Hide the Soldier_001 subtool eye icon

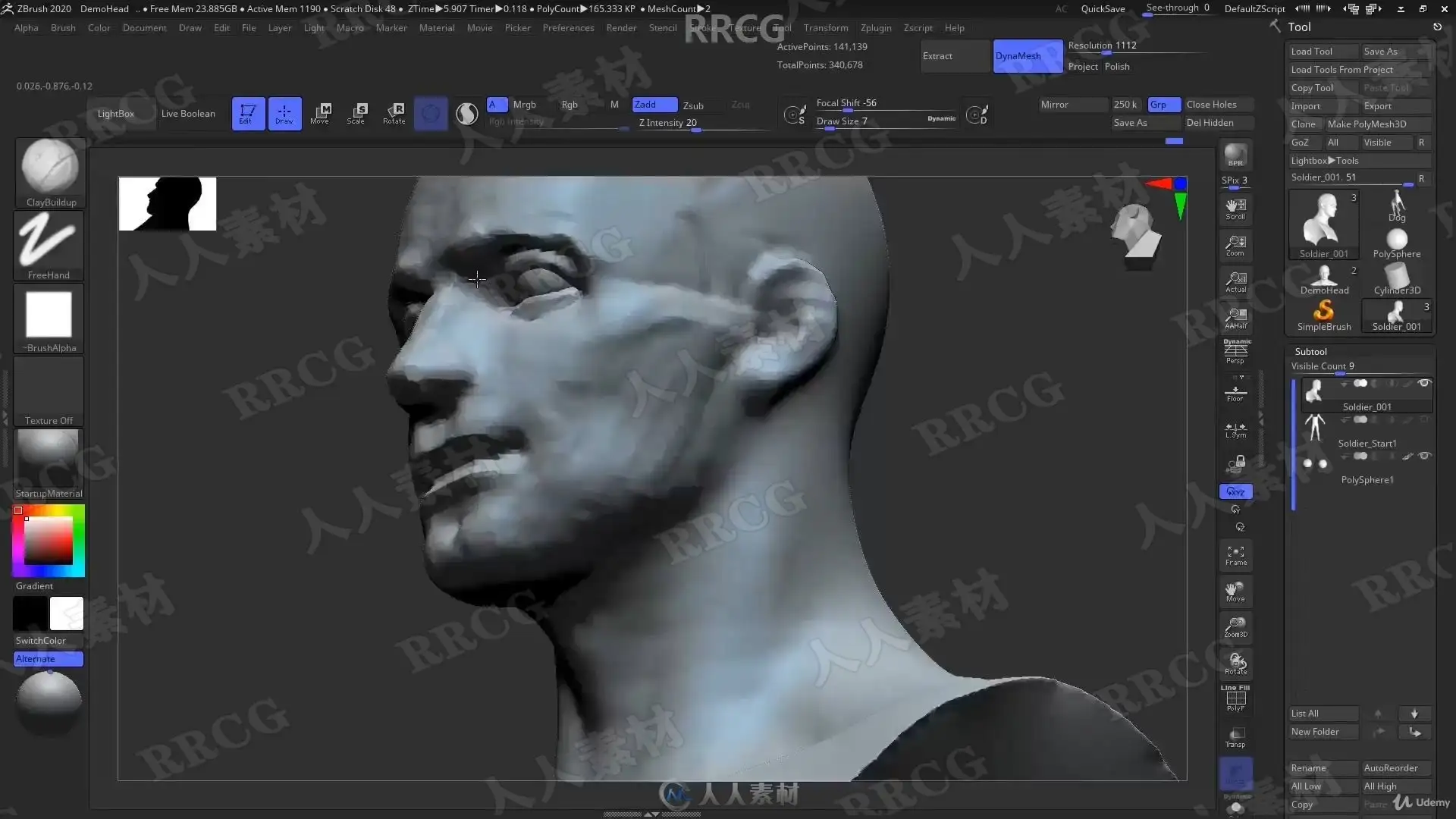point(1424,384)
